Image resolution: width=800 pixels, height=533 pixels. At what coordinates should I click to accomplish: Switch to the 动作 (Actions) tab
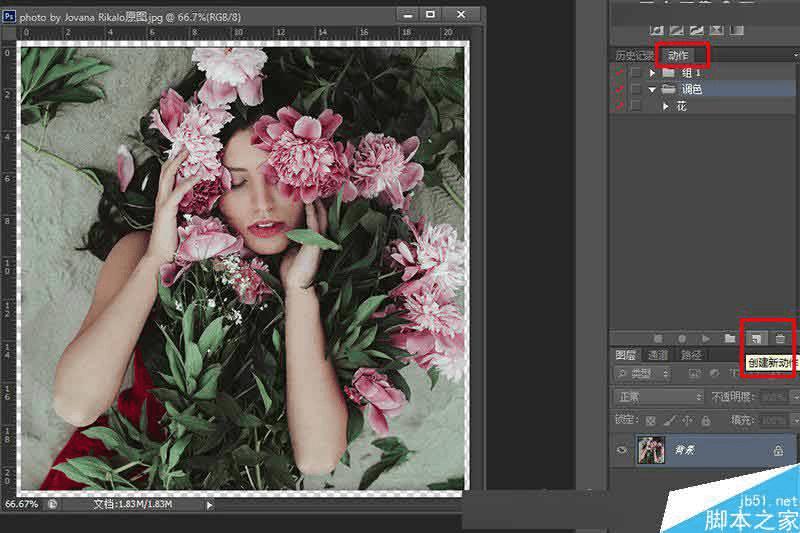[677, 55]
